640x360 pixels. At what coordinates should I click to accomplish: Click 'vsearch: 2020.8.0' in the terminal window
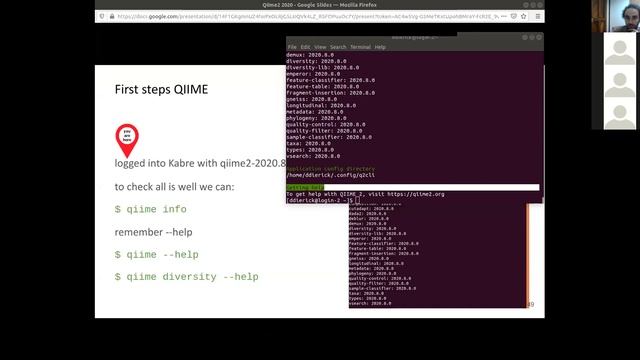(313, 156)
